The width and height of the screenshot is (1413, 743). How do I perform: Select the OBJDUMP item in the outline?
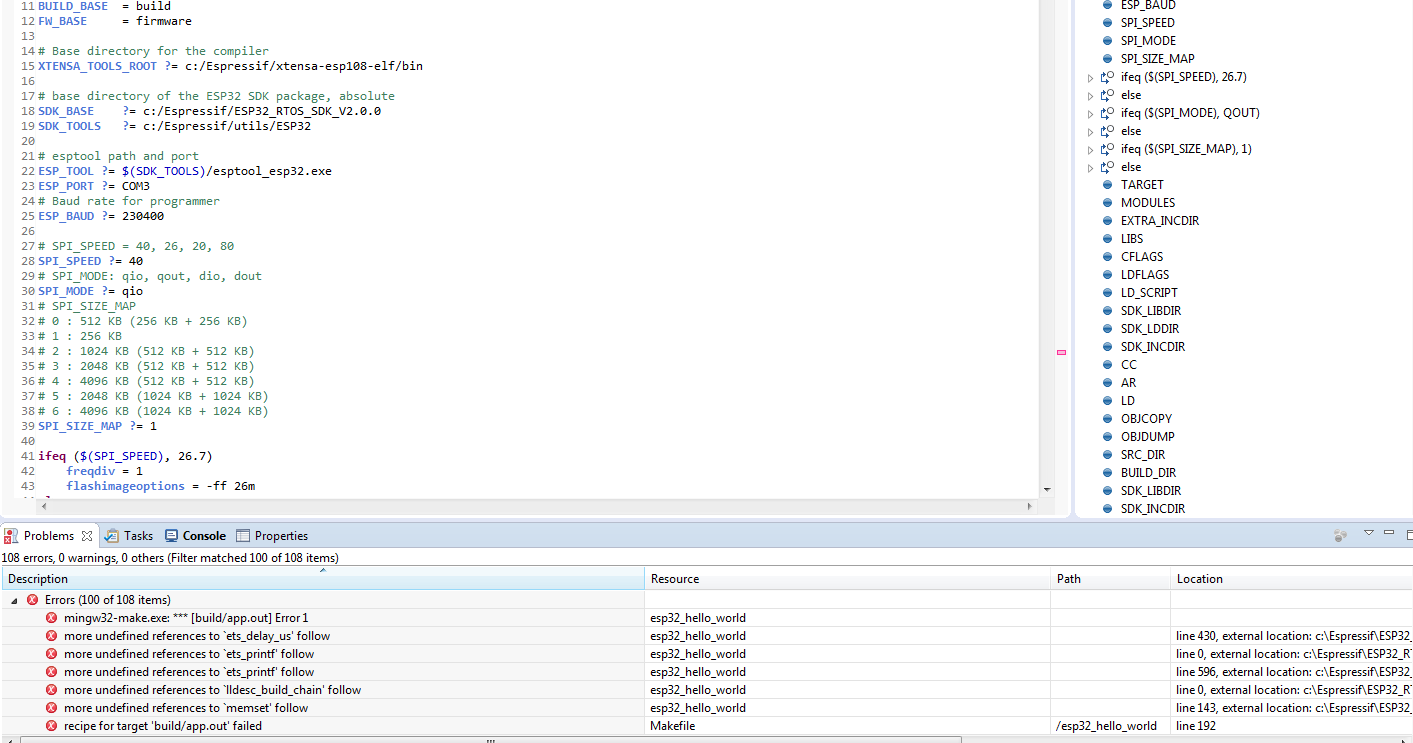(x=1148, y=437)
